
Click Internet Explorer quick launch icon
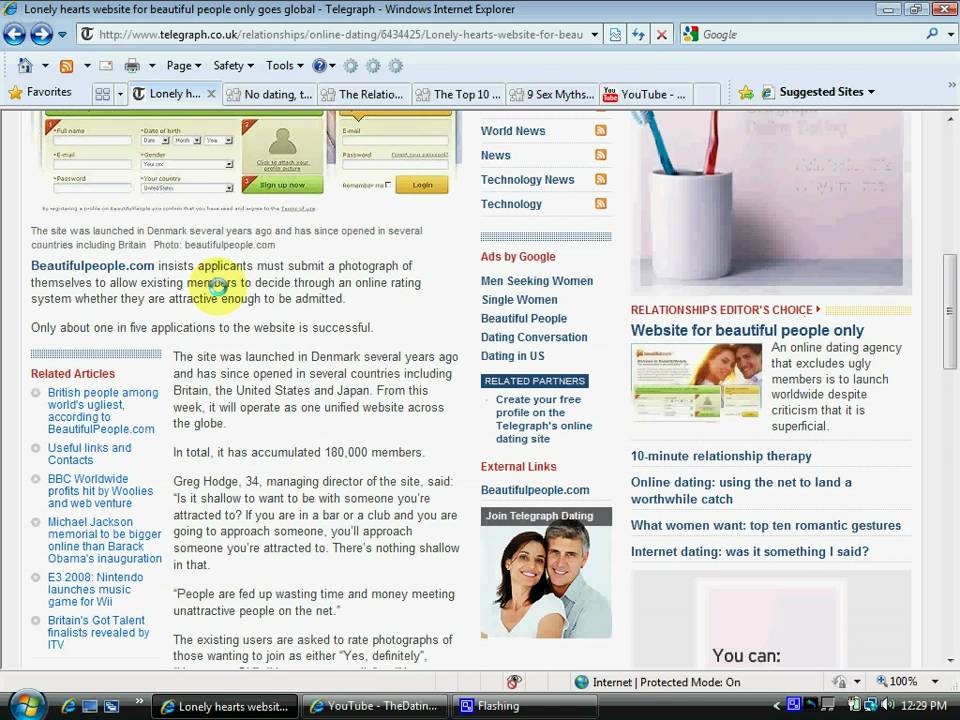pos(68,706)
